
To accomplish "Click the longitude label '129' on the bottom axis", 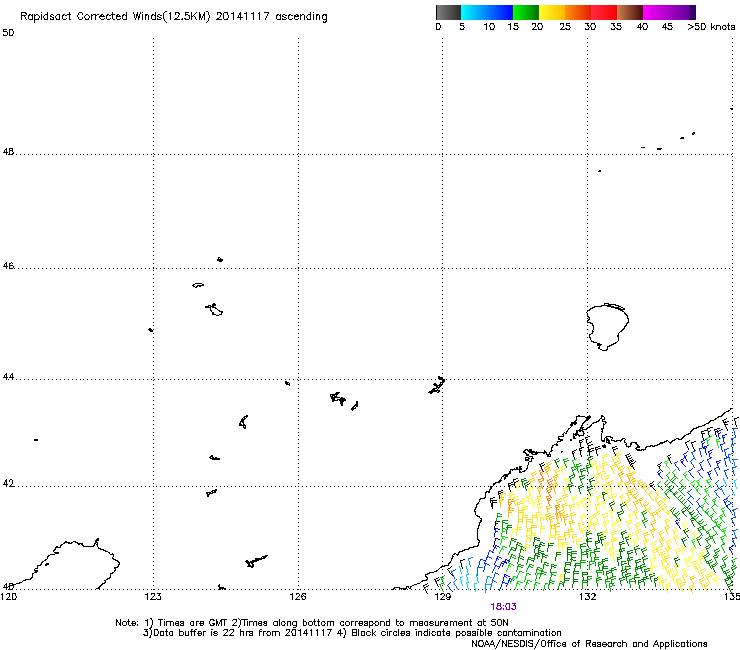I will coord(442,597).
